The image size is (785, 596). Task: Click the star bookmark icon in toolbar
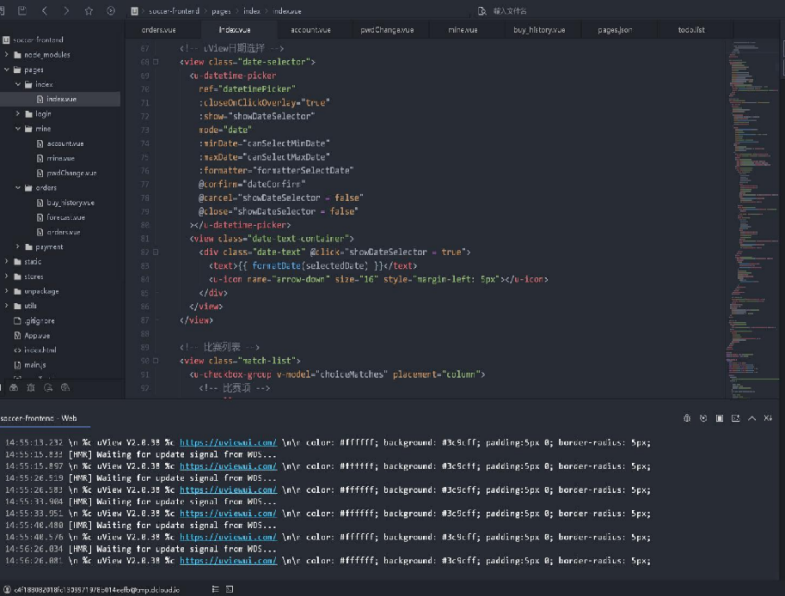coord(88,11)
